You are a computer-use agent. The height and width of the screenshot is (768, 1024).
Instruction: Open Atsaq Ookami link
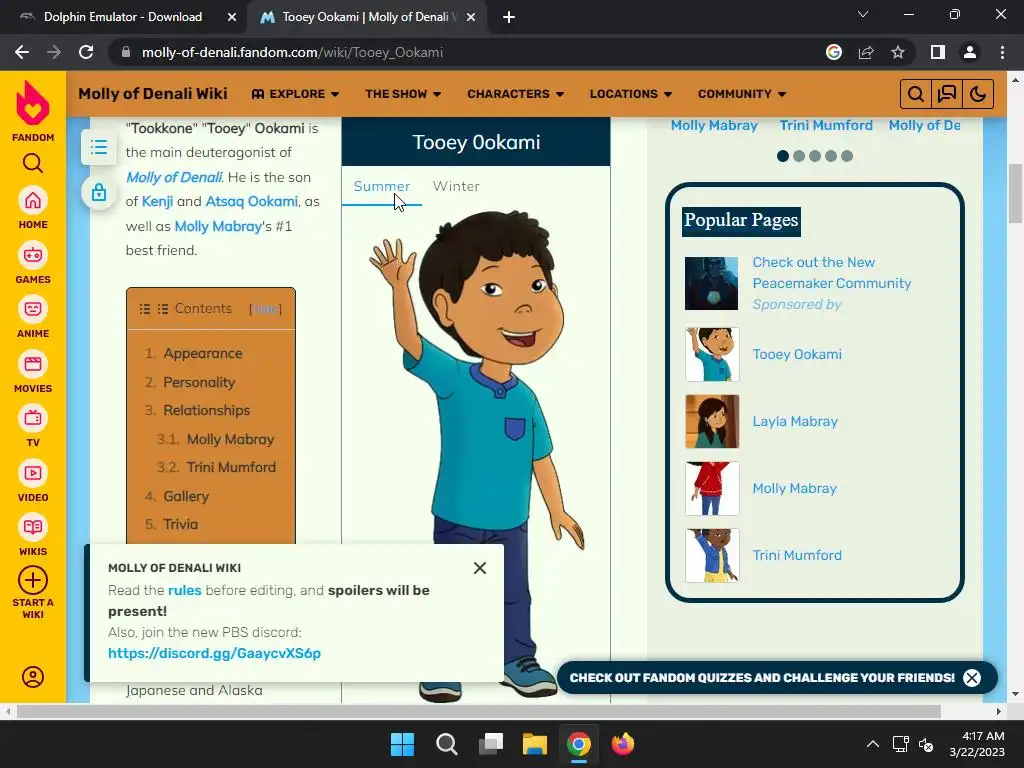click(x=251, y=201)
